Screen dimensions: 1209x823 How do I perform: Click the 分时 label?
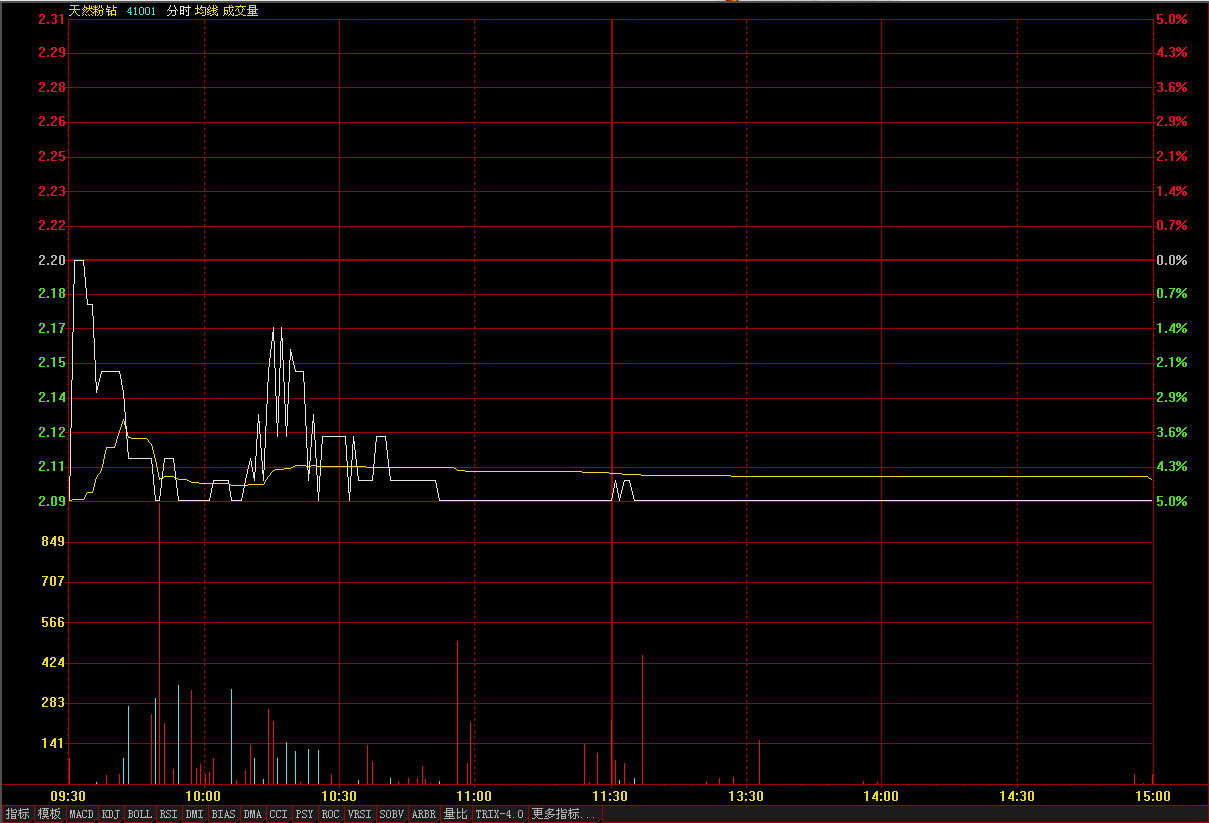pos(178,11)
